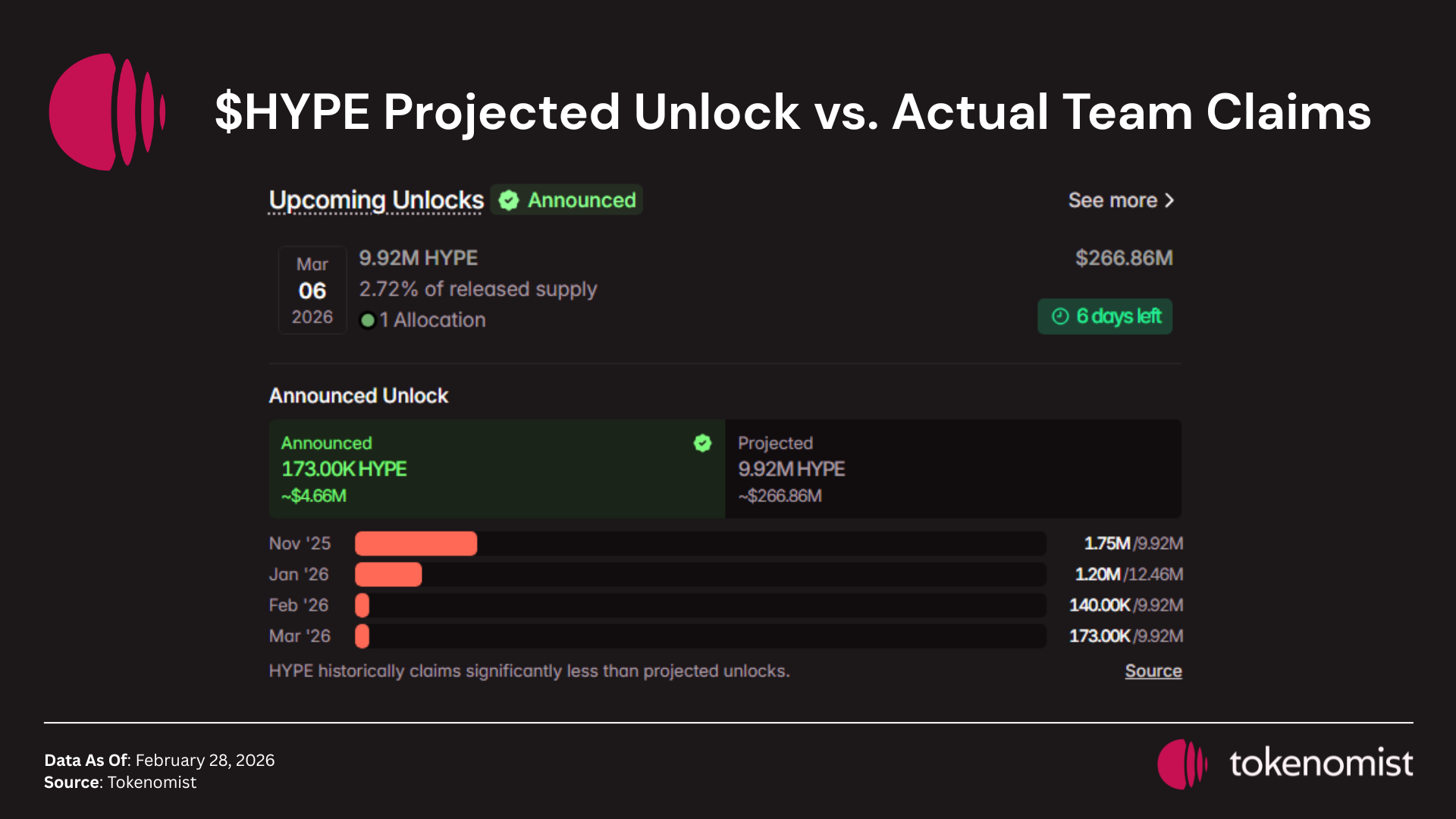
Task: Click the 6 days left badge
Action: pos(1105,316)
